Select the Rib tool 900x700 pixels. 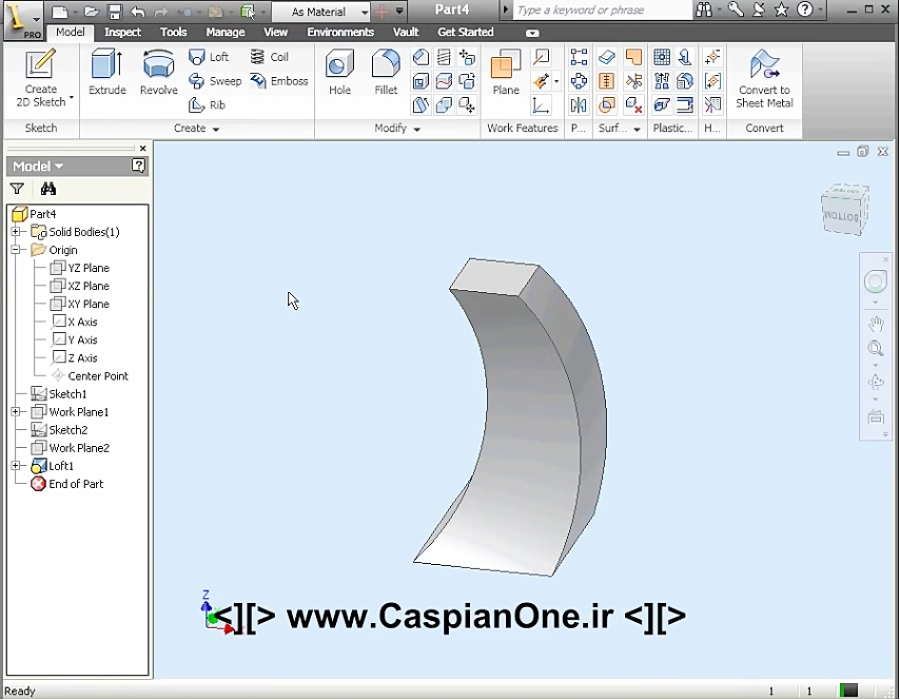(x=207, y=104)
